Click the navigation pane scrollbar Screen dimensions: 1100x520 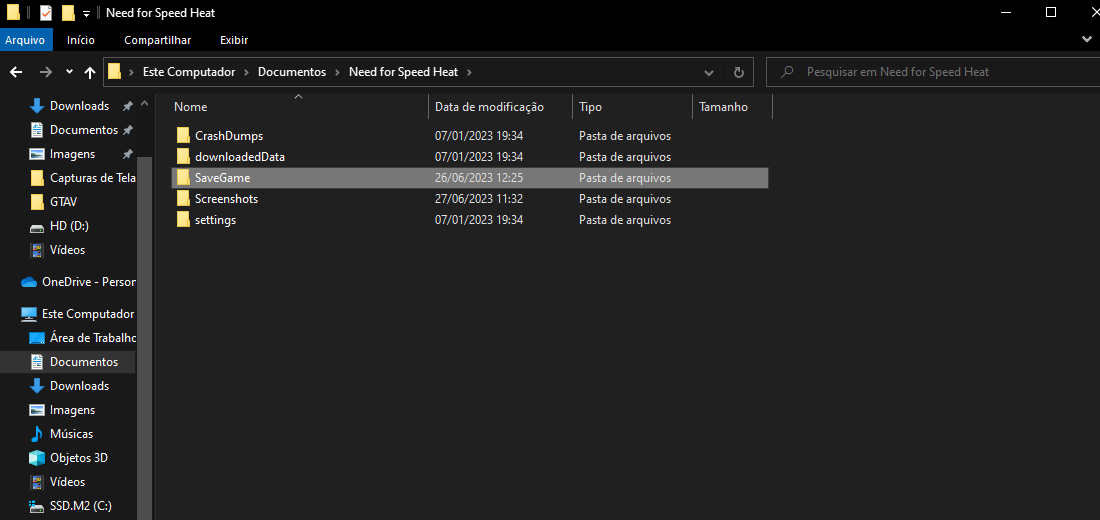click(146, 300)
